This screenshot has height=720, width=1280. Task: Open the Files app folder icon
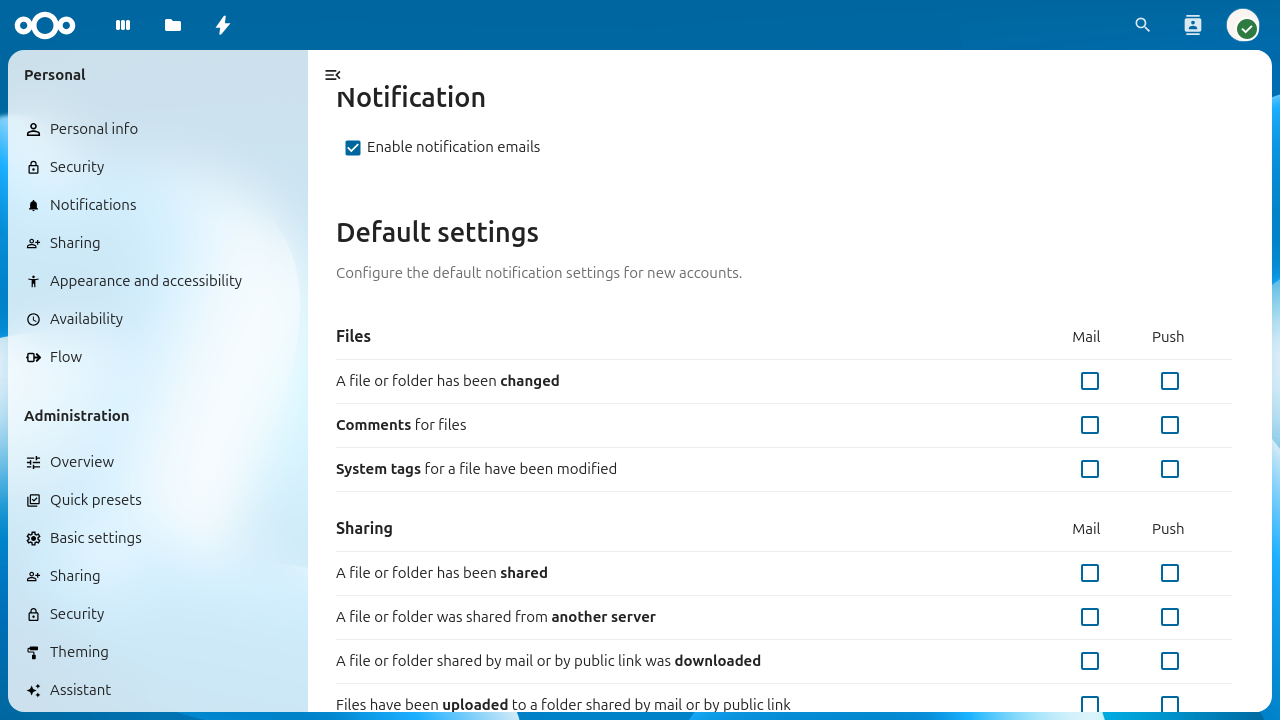tap(173, 25)
